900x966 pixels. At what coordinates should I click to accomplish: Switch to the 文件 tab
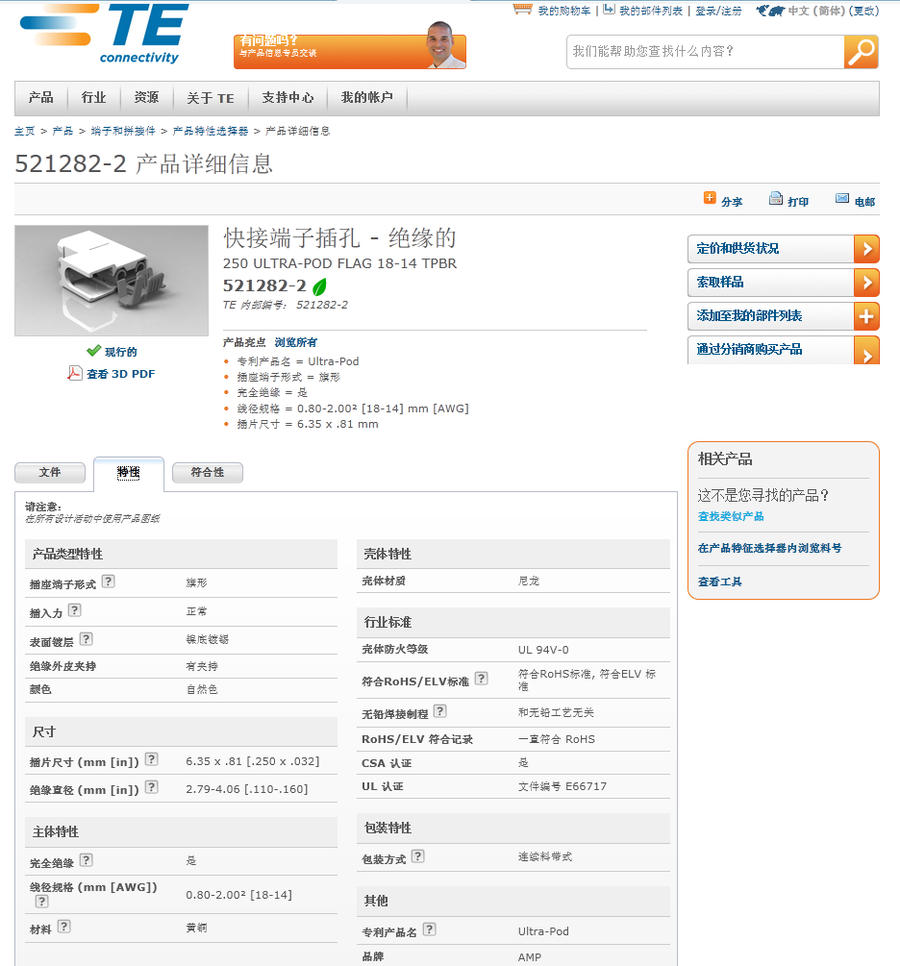click(x=50, y=473)
